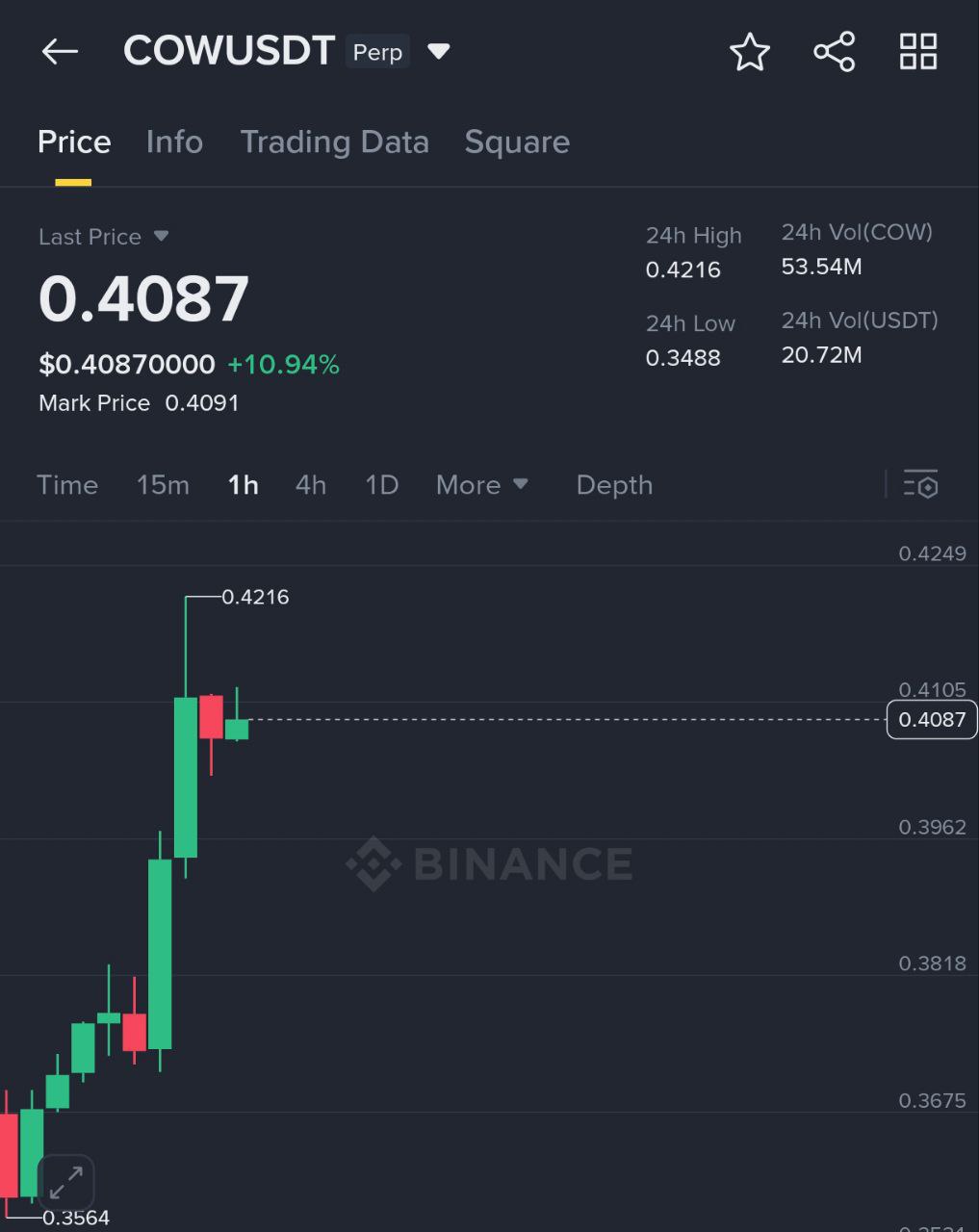Select the 4h chart interval
Image resolution: width=979 pixels, height=1232 pixels.
(x=311, y=485)
